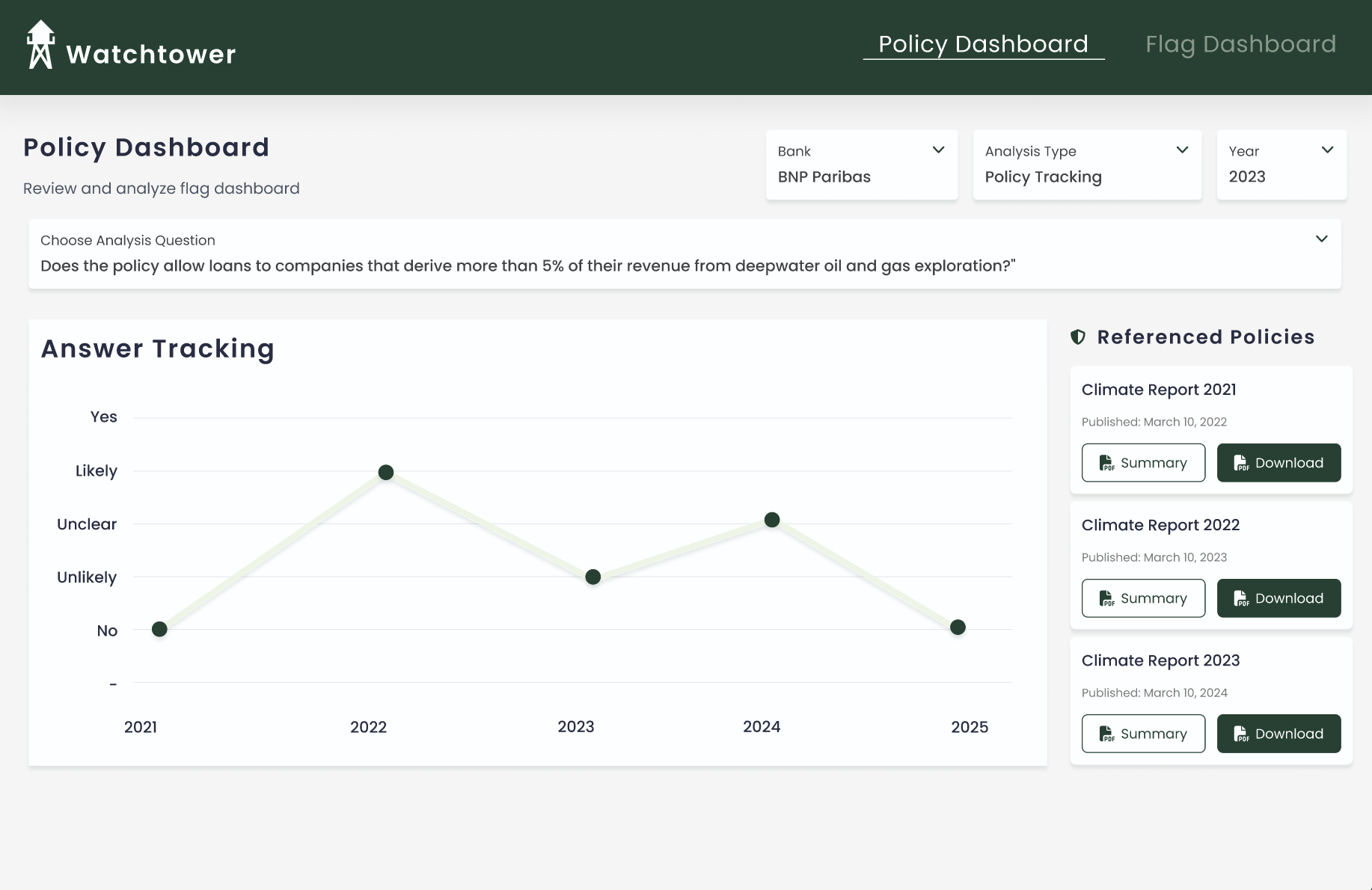Click 'Review and analyze flag dashboard' subtitle
This screenshot has width=1372, height=890.
tap(162, 188)
